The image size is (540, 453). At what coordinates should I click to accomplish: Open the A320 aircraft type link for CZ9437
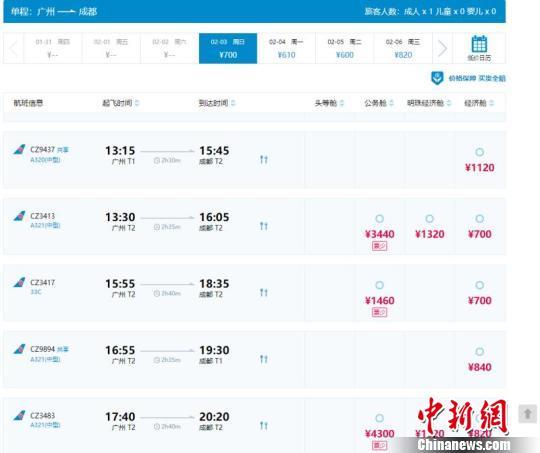(45, 160)
